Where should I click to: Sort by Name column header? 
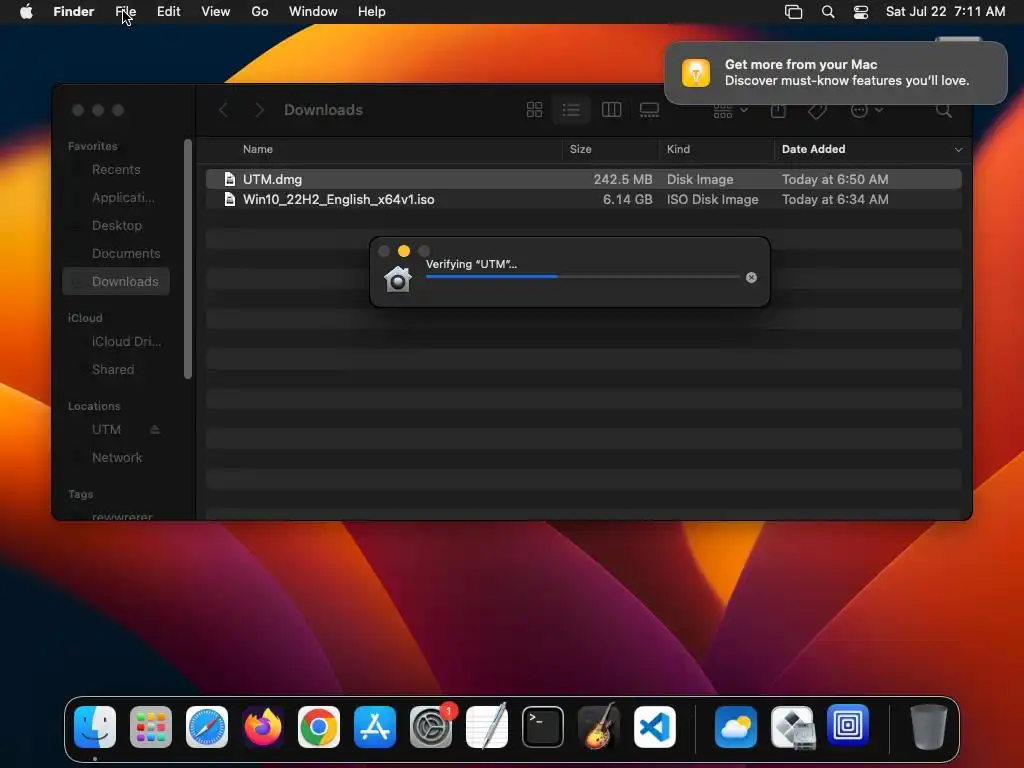point(258,150)
